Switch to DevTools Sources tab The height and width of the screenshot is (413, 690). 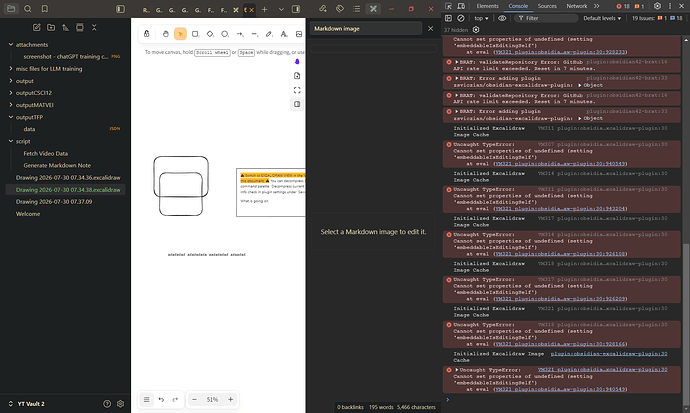coord(547,6)
